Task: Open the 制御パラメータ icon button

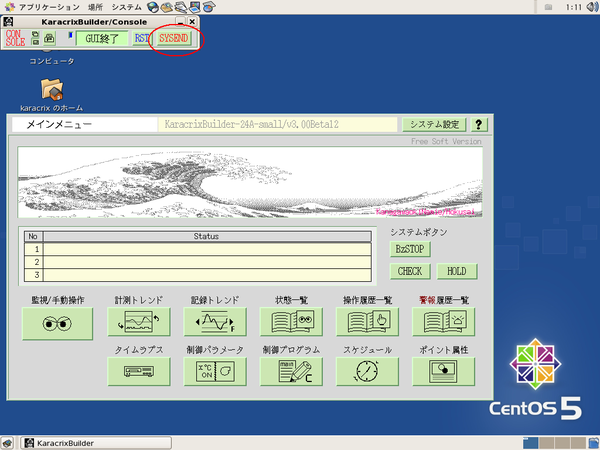Action: pyautogui.click(x=215, y=371)
